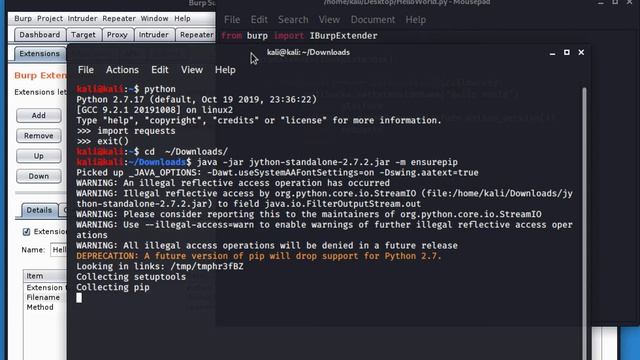The image size is (640, 360).
Task: Open the File menu in terminal window
Action: (x=86, y=70)
